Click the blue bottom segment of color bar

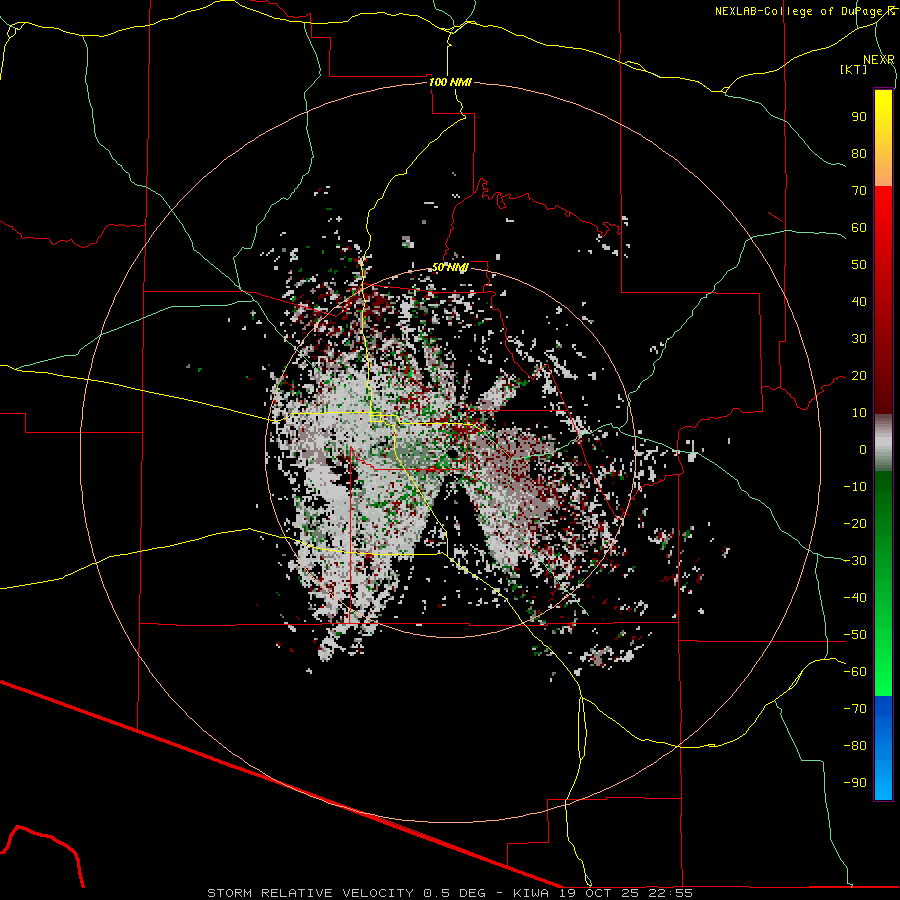883,748
